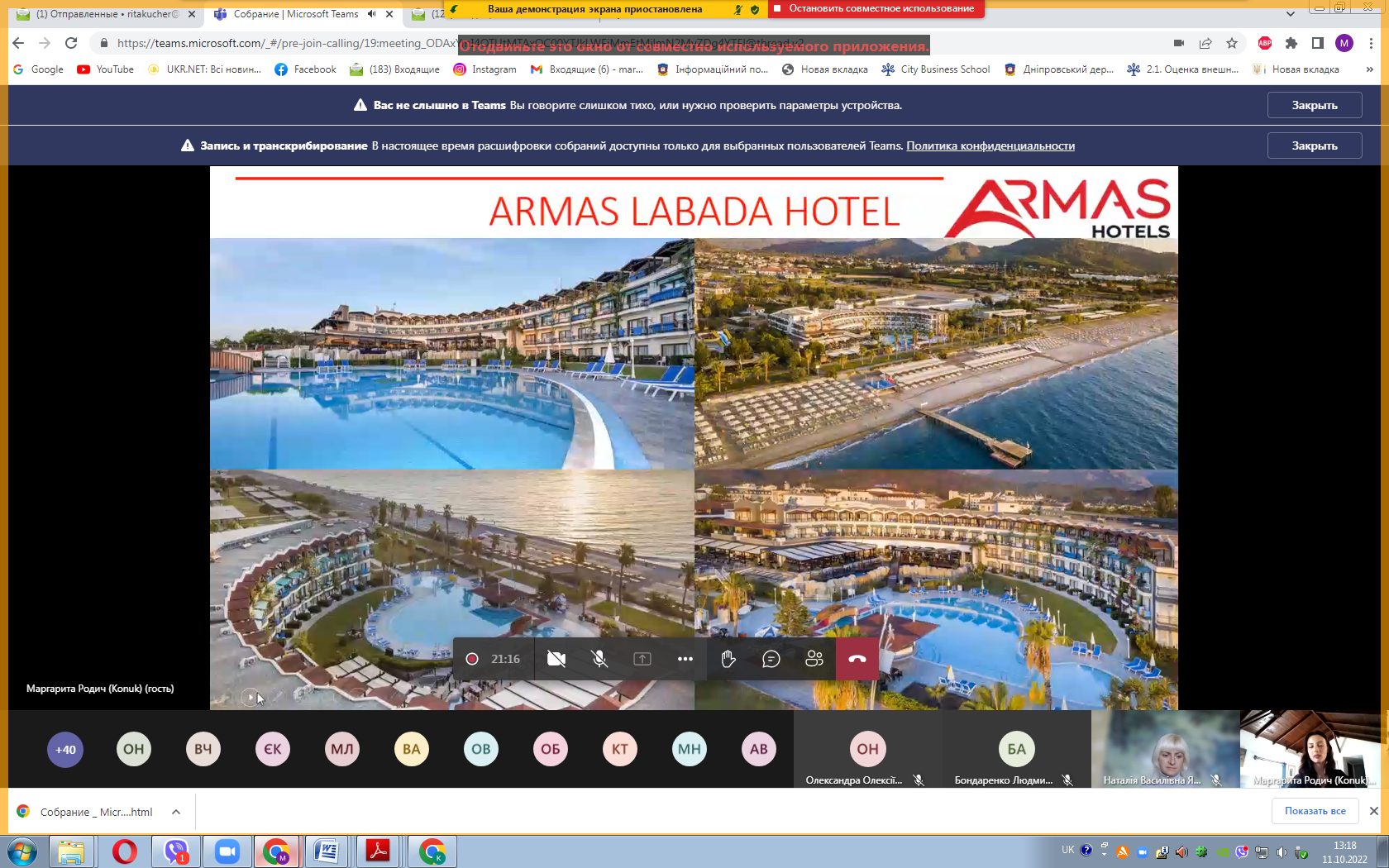This screenshot has width=1389, height=868.
Task: Open the share content tray
Action: tap(642, 659)
